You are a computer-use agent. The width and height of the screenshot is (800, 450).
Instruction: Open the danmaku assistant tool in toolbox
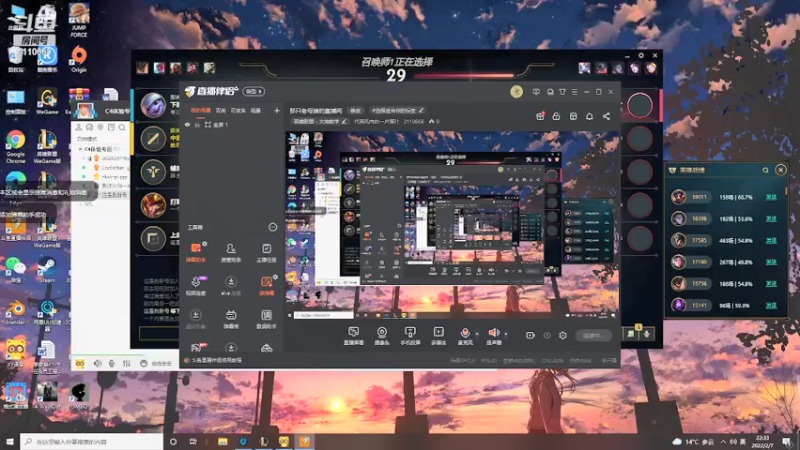(195, 252)
